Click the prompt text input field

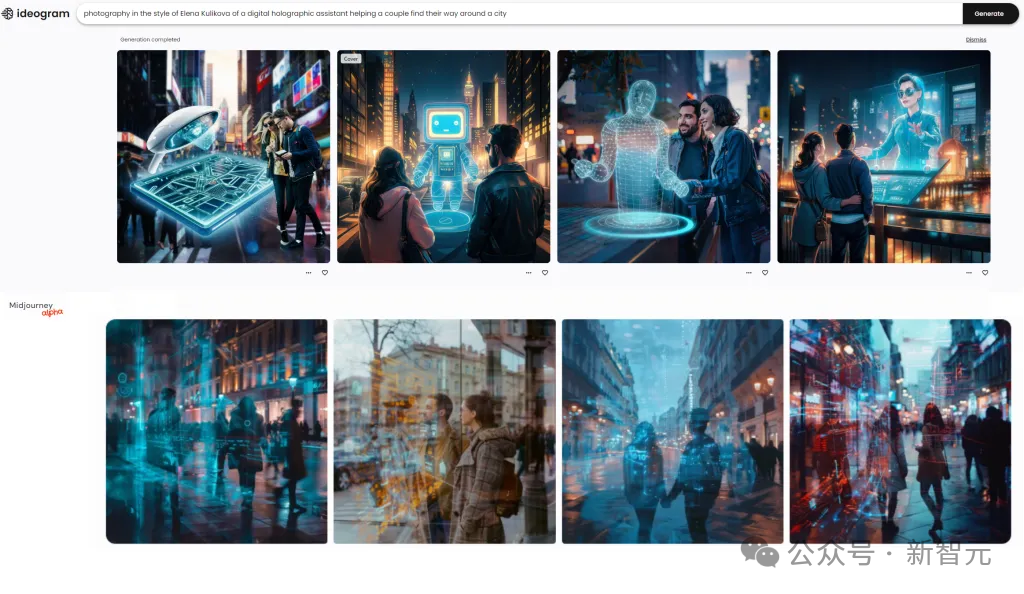[520, 14]
